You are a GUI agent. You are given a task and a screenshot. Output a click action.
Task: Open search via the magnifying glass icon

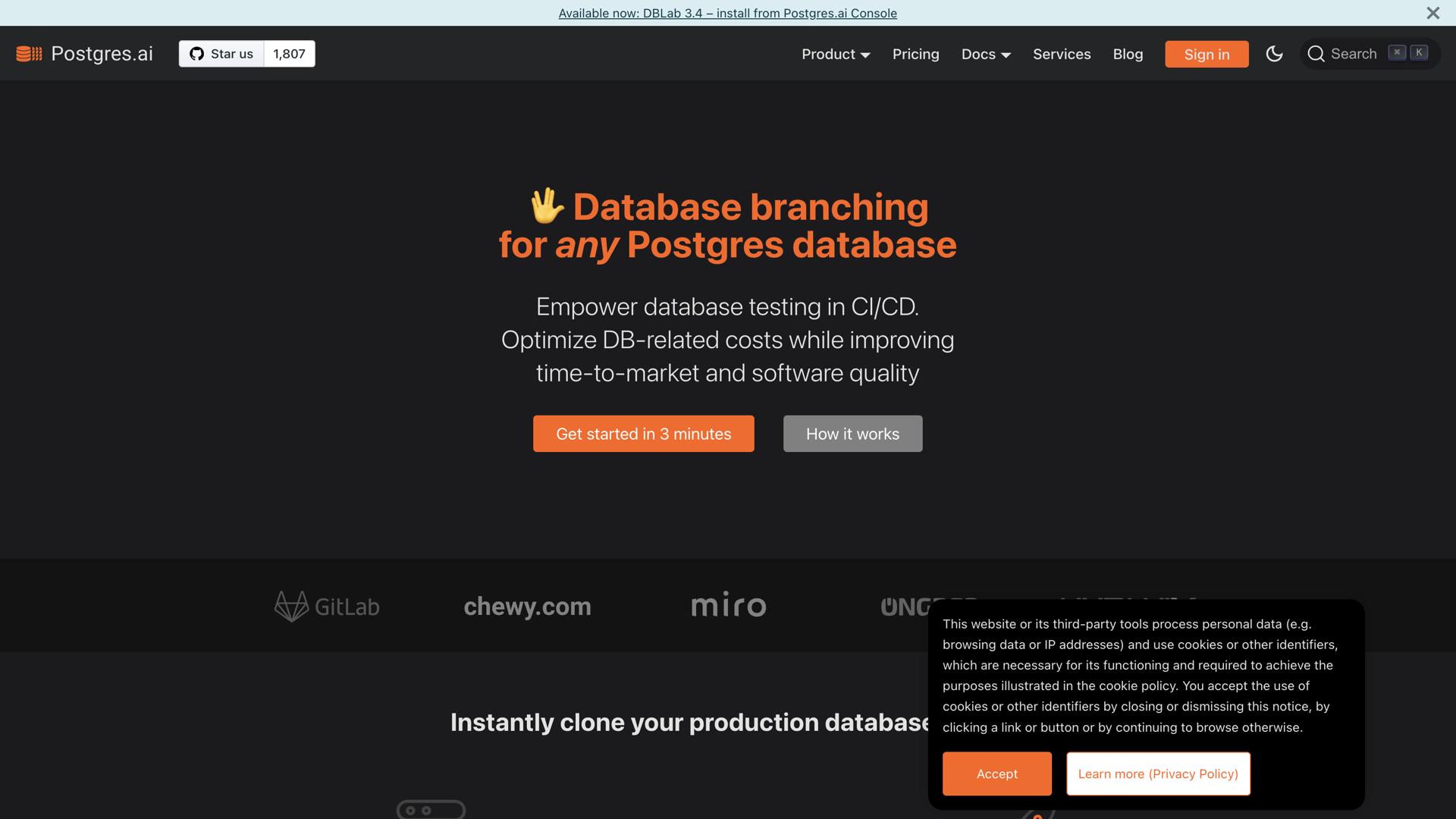click(x=1317, y=54)
